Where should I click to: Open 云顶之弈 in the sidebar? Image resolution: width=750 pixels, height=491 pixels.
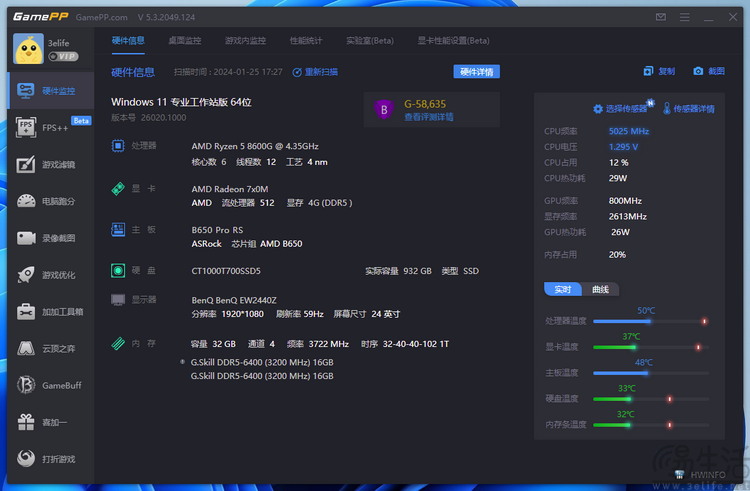tap(51, 349)
